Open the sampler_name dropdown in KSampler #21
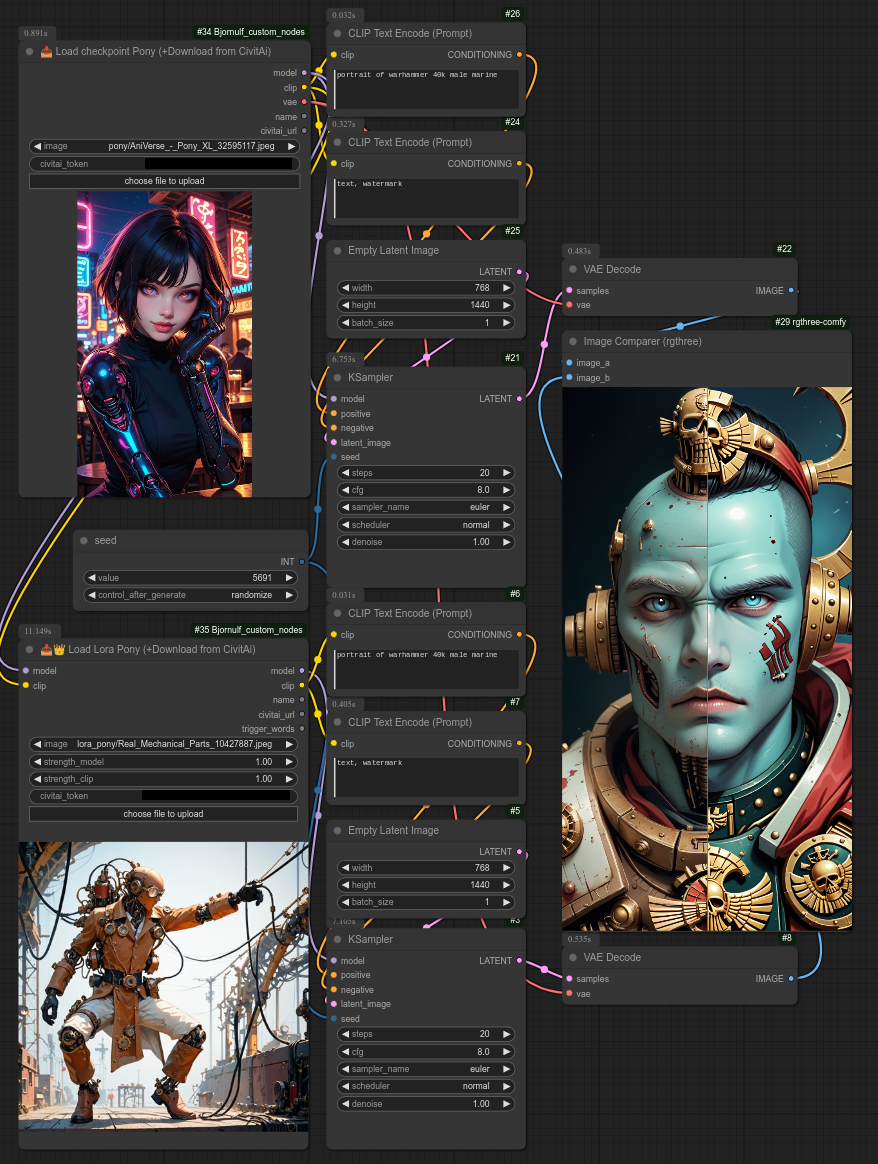 426,507
